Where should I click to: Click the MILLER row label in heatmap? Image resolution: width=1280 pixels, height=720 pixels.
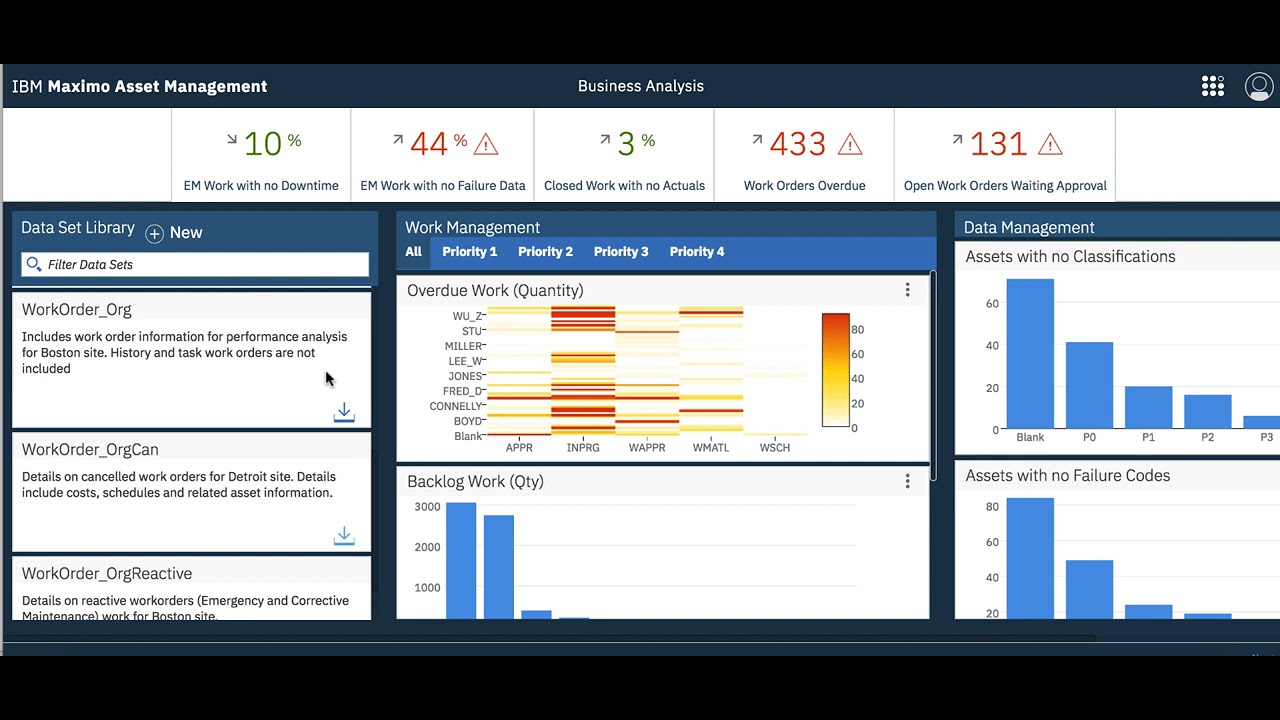click(464, 346)
